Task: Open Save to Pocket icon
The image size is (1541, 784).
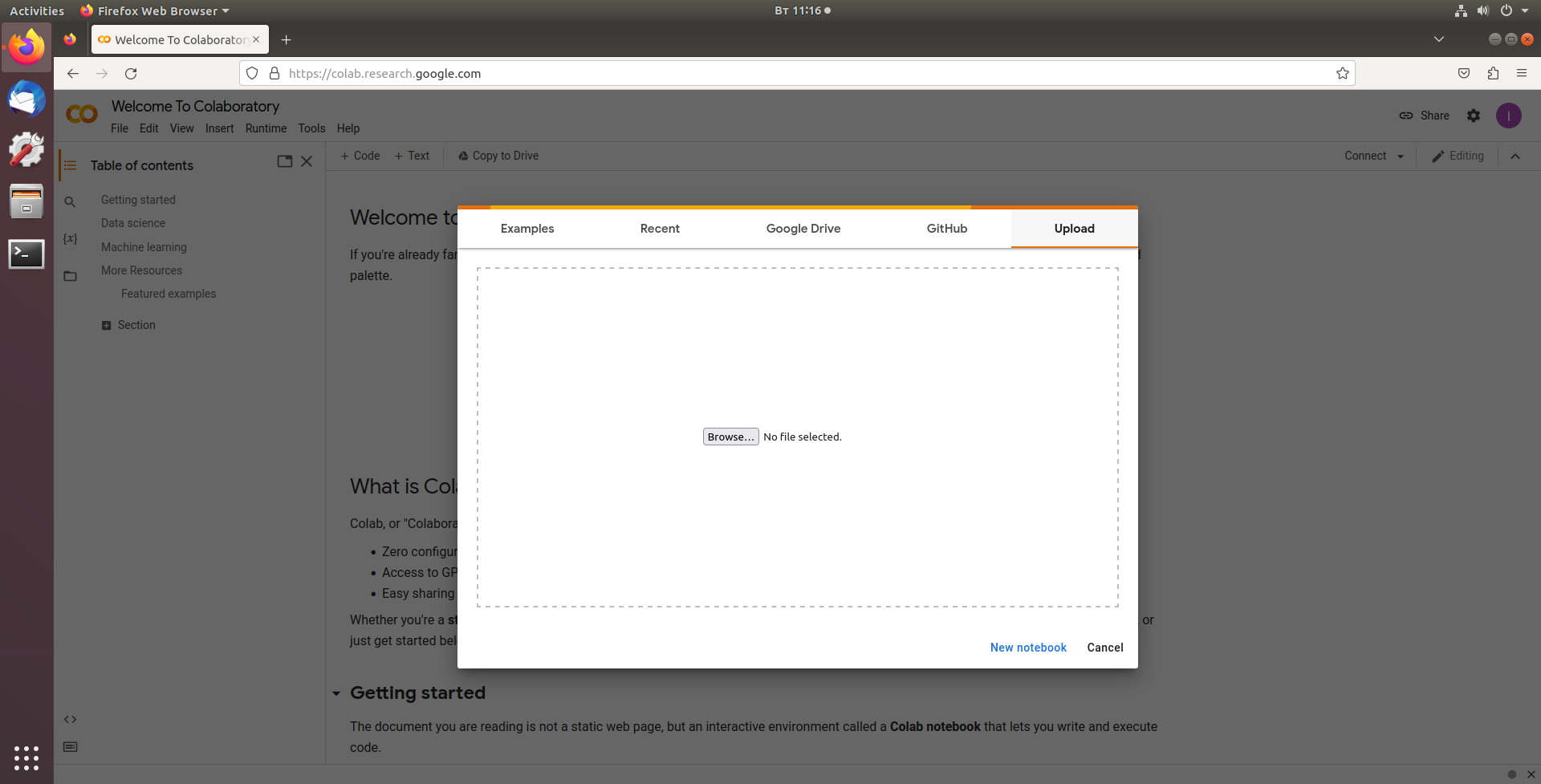Action: 1464,73
